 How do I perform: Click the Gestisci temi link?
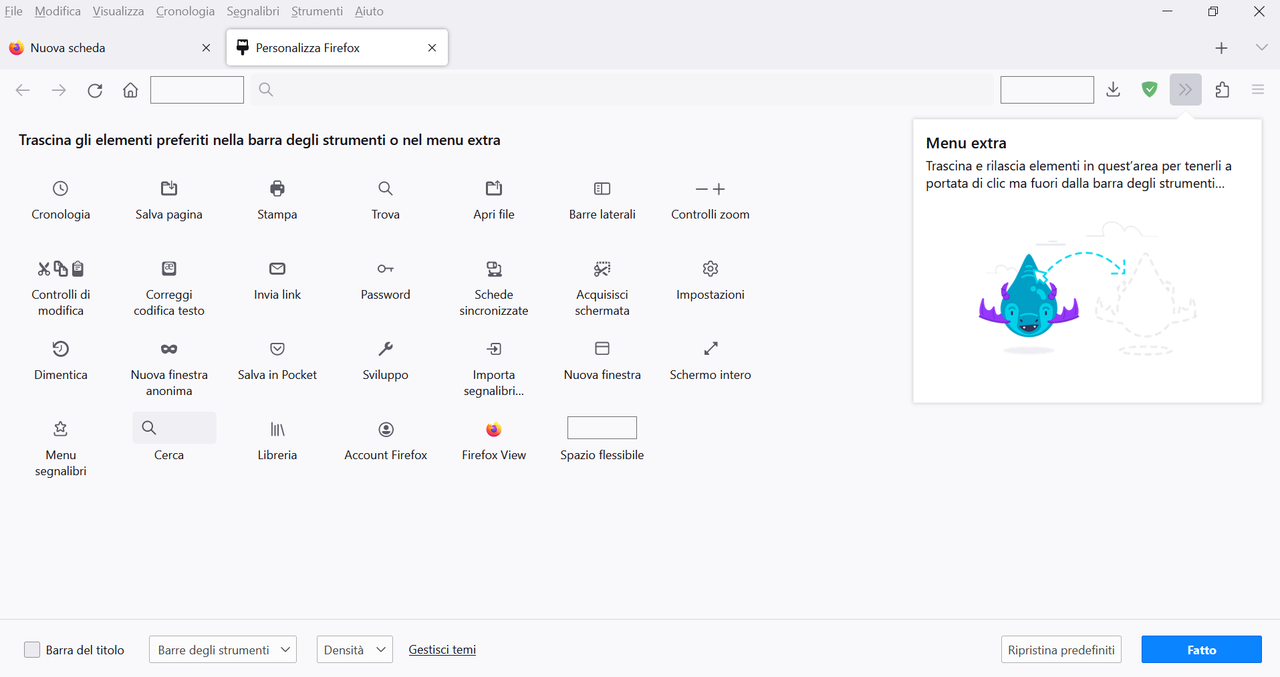tap(442, 649)
